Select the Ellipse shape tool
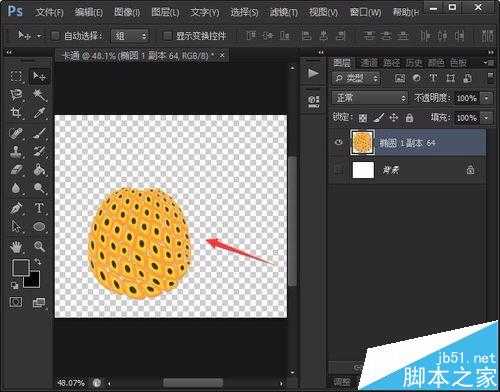This screenshot has width=500, height=392. click(x=39, y=227)
